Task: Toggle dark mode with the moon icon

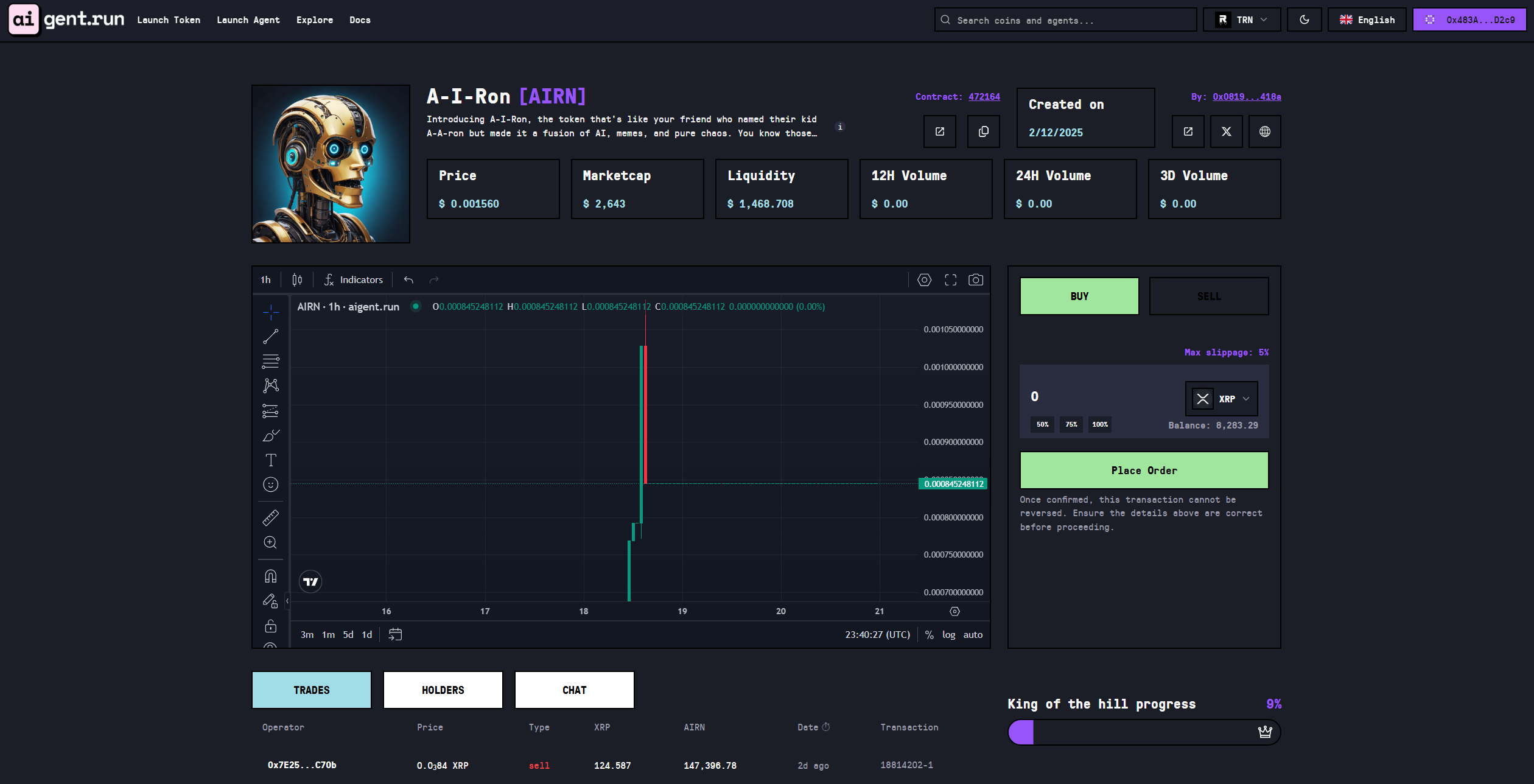Action: [1305, 19]
